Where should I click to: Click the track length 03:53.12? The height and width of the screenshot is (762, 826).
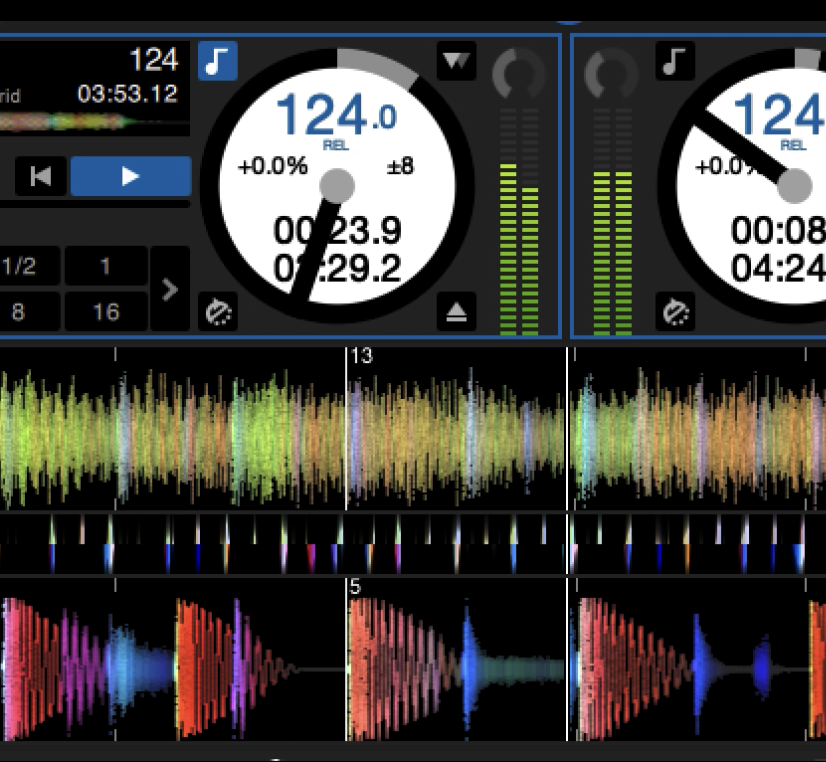click(127, 94)
